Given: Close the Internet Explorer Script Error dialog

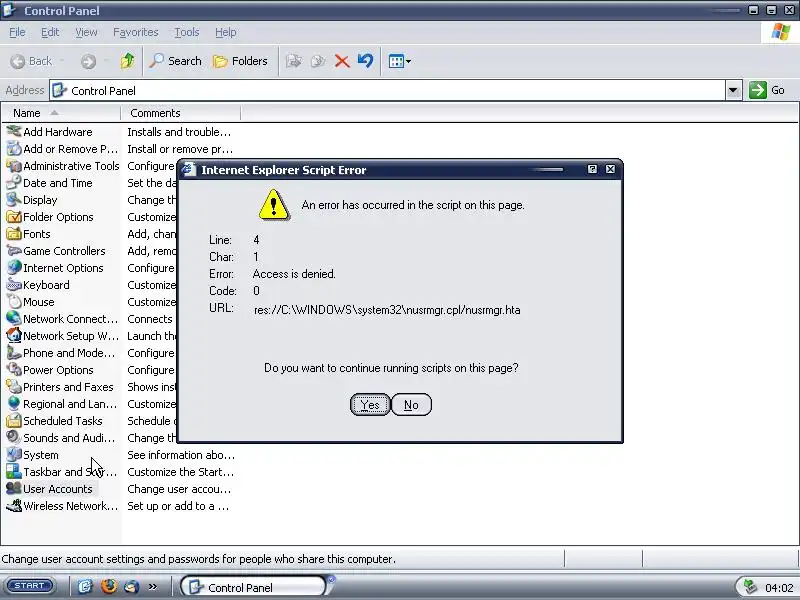Looking at the screenshot, I should tap(610, 169).
